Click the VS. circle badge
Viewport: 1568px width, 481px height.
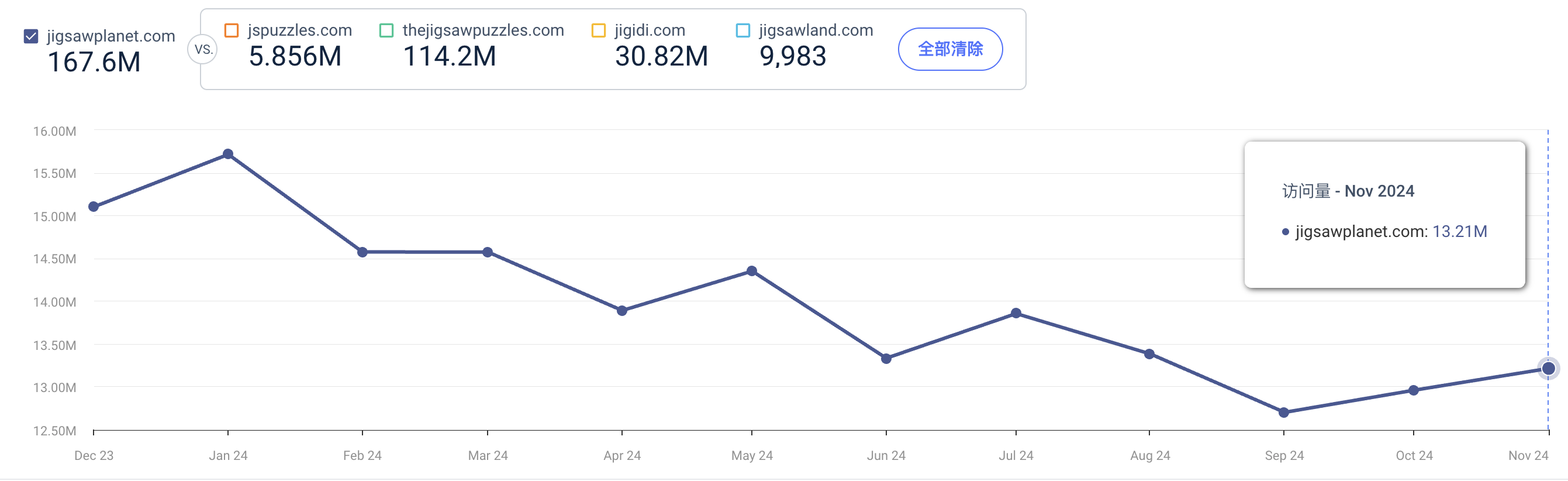(x=203, y=50)
